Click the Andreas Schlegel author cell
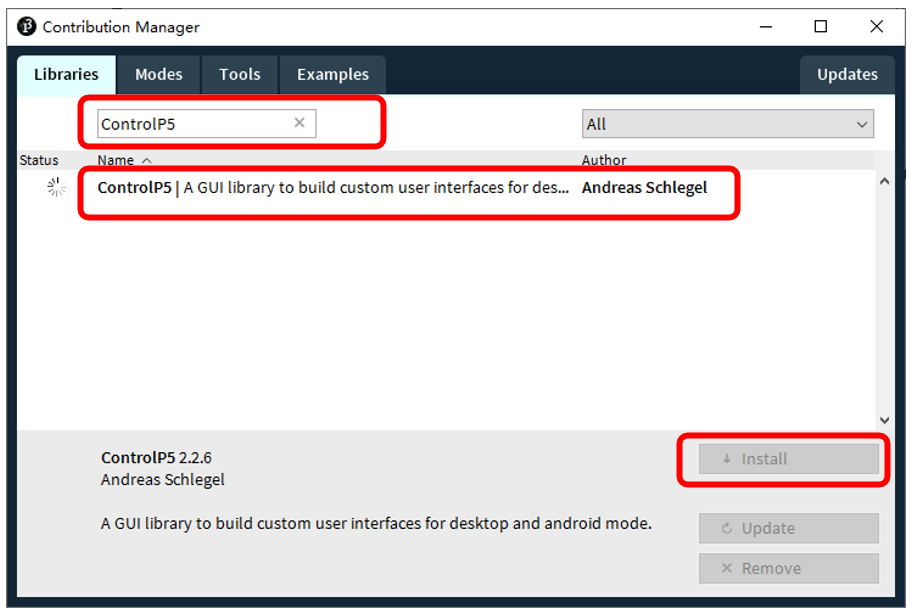This screenshot has width=915, height=614. coord(644,187)
